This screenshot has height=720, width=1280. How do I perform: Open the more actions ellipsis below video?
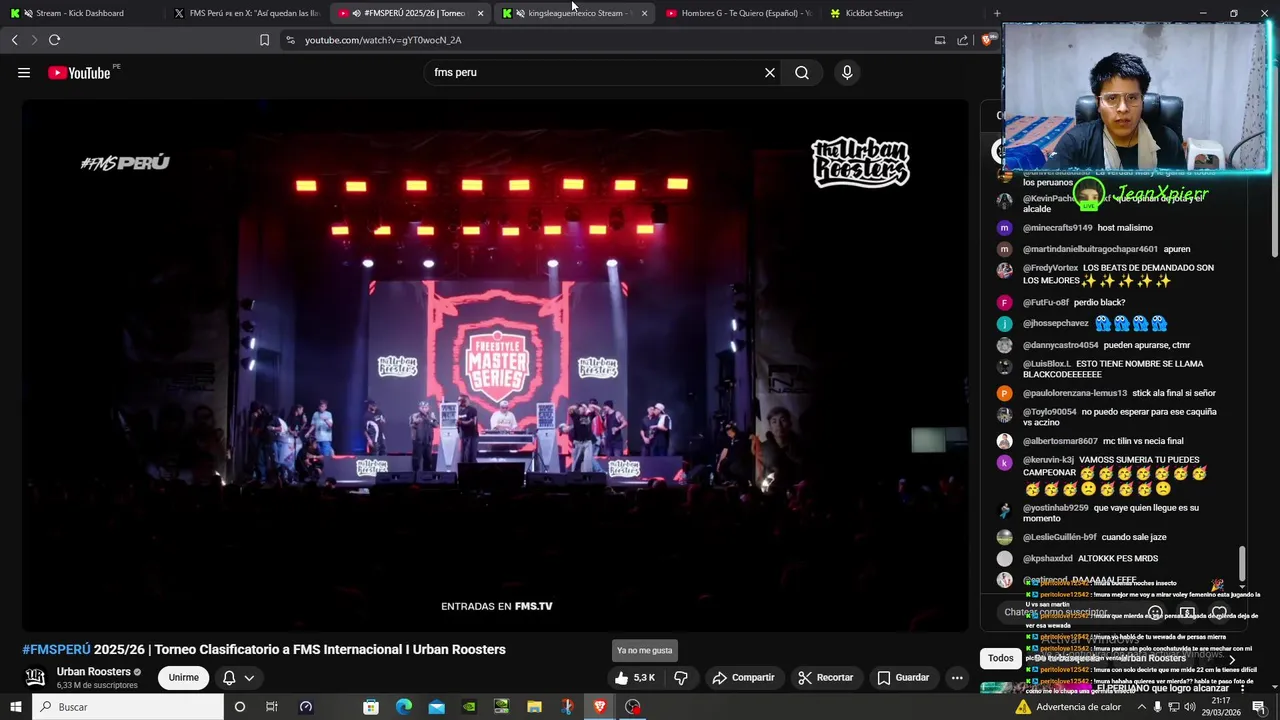pos(957,677)
